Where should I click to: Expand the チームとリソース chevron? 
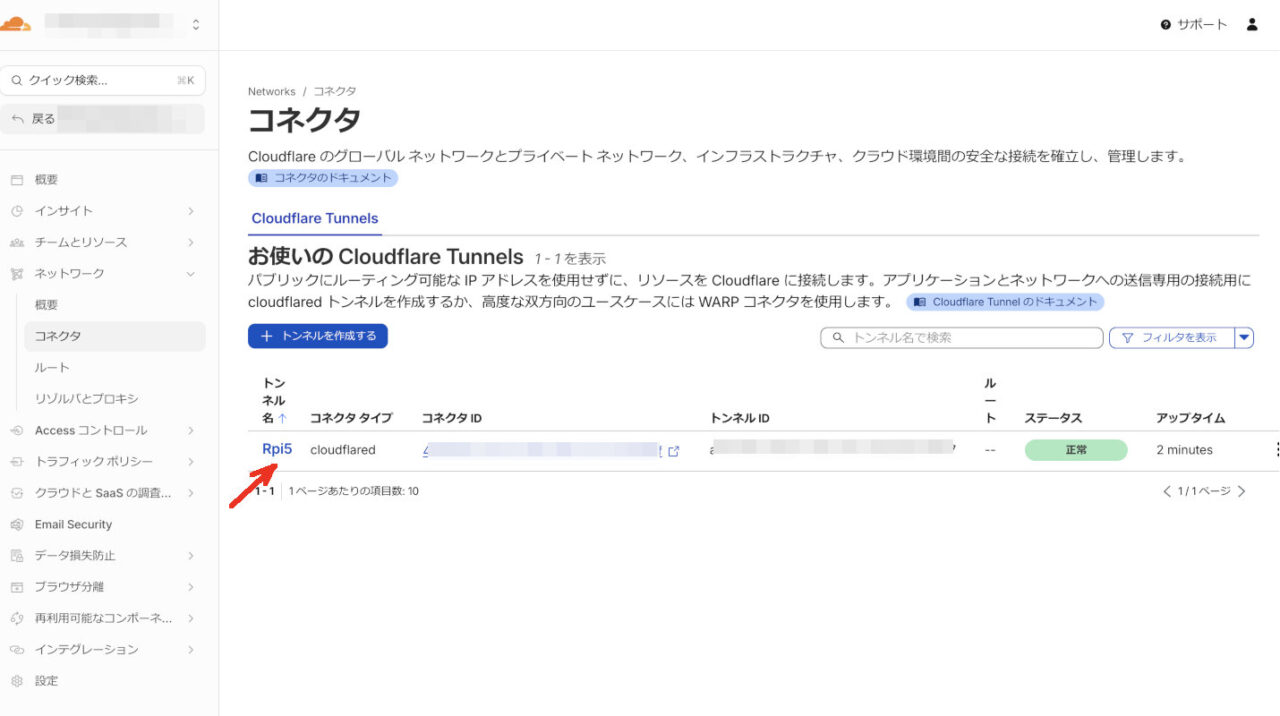[191, 242]
